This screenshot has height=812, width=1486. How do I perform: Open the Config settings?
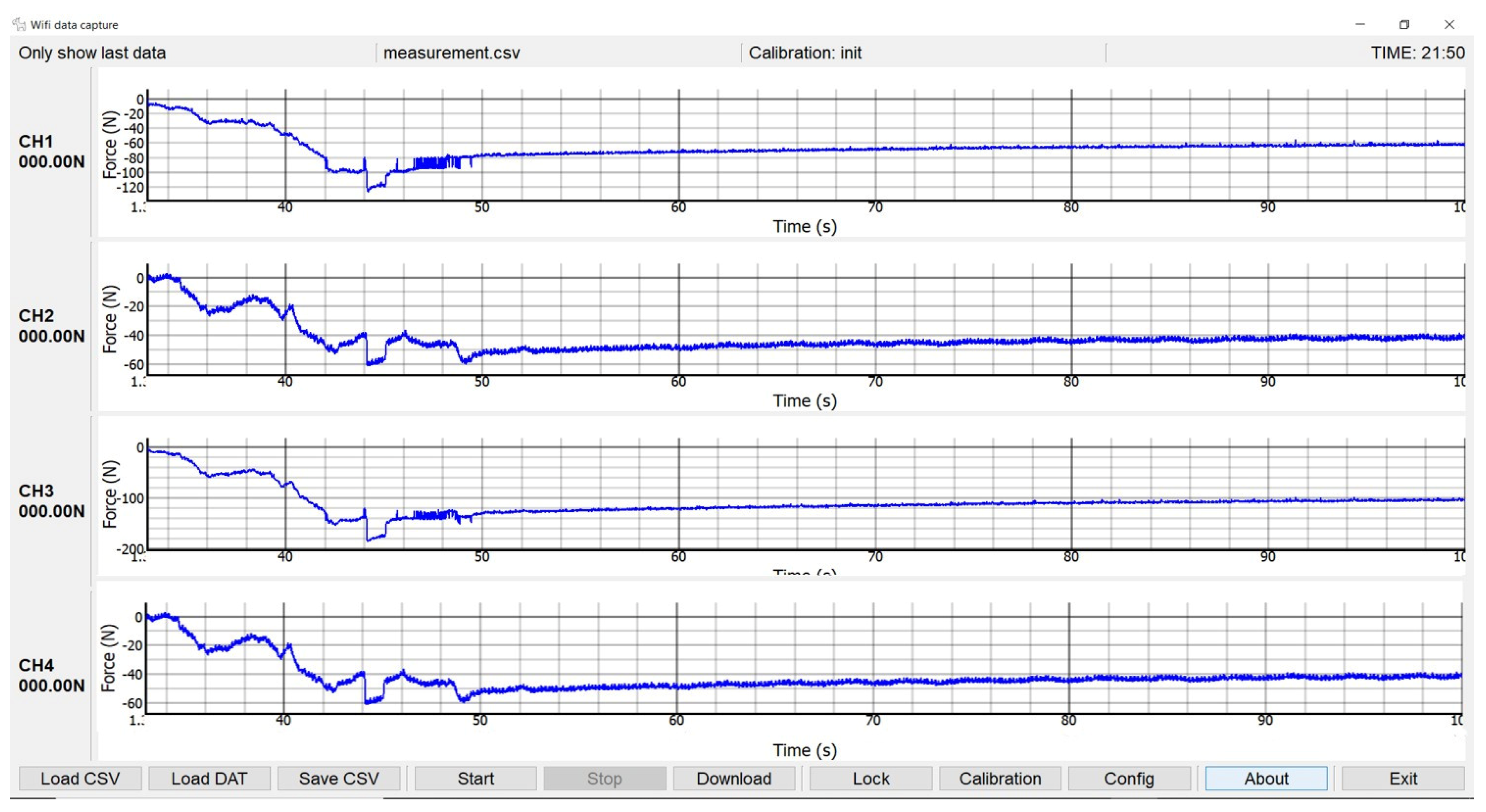(1129, 778)
